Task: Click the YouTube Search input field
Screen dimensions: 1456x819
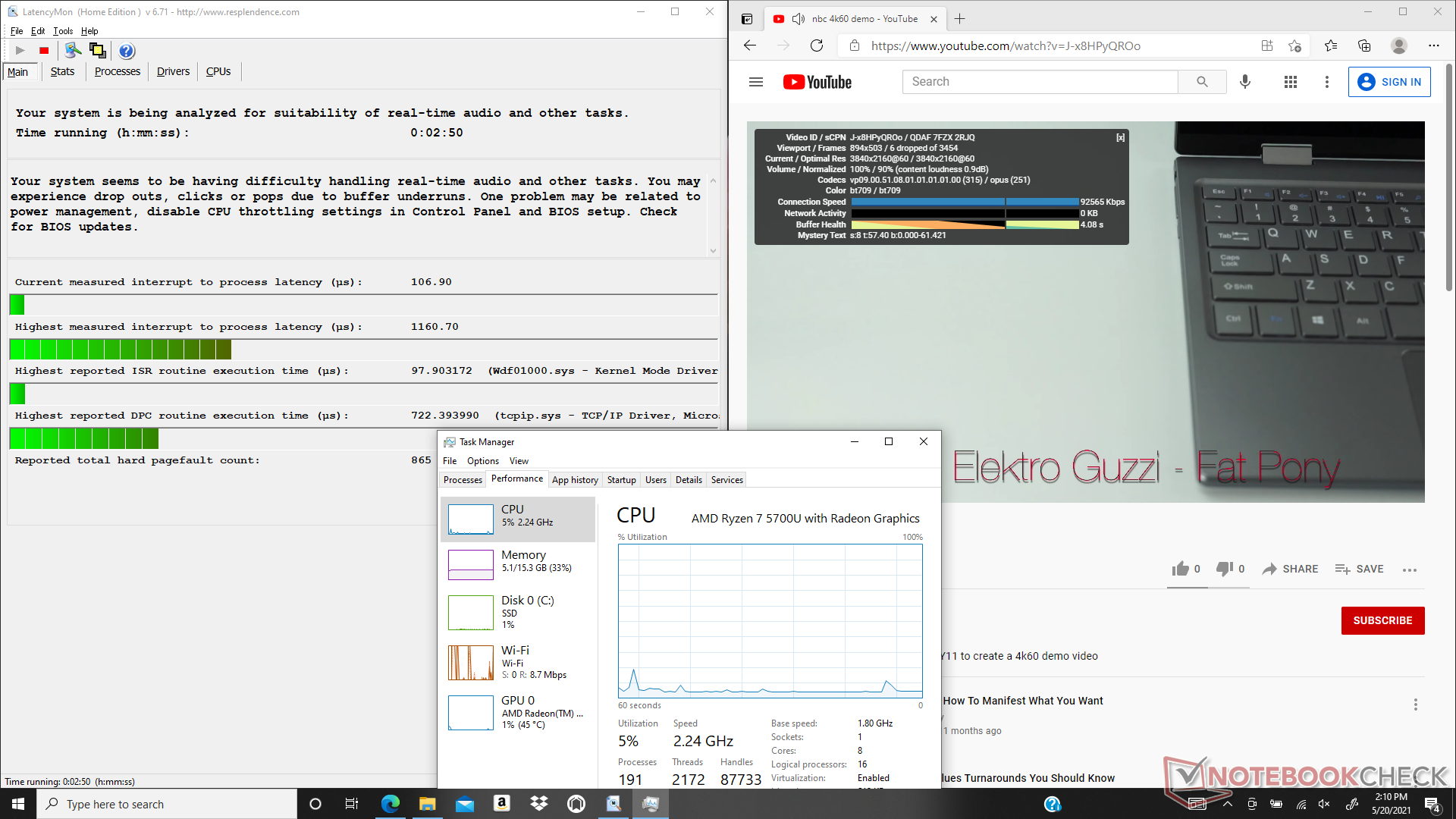Action: (x=1039, y=82)
